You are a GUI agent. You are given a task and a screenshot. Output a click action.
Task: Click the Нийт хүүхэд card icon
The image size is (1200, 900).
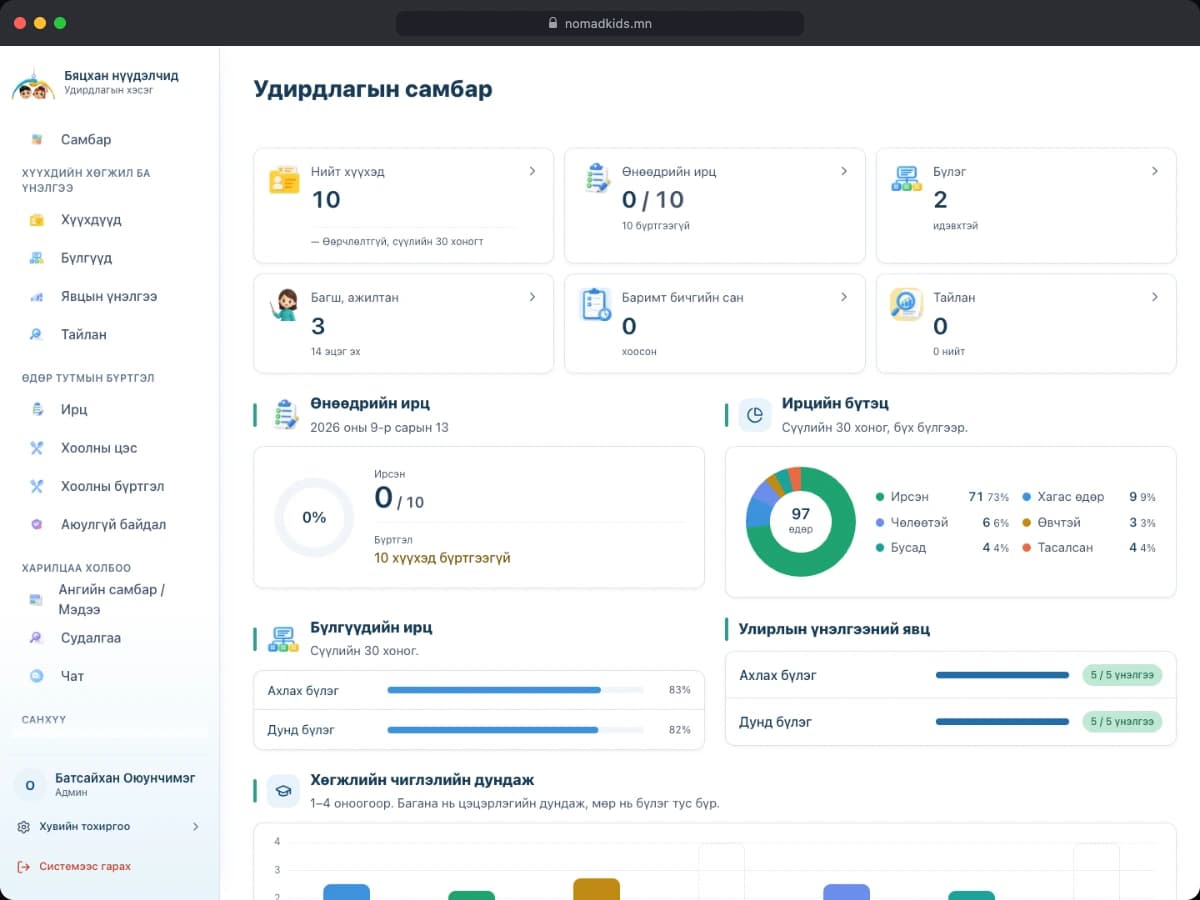click(x=285, y=180)
